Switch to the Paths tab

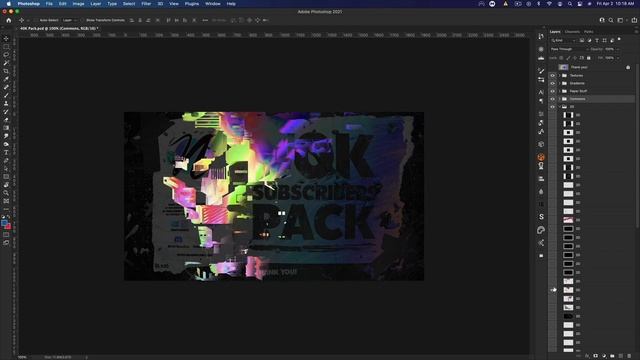589,31
